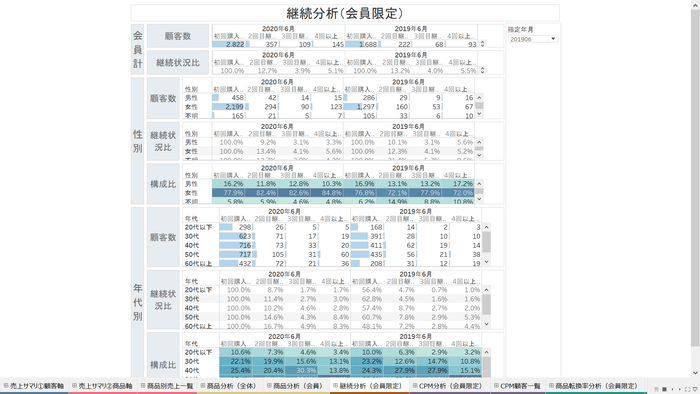
Task: Go to next sheet arrow
Action: point(680,389)
